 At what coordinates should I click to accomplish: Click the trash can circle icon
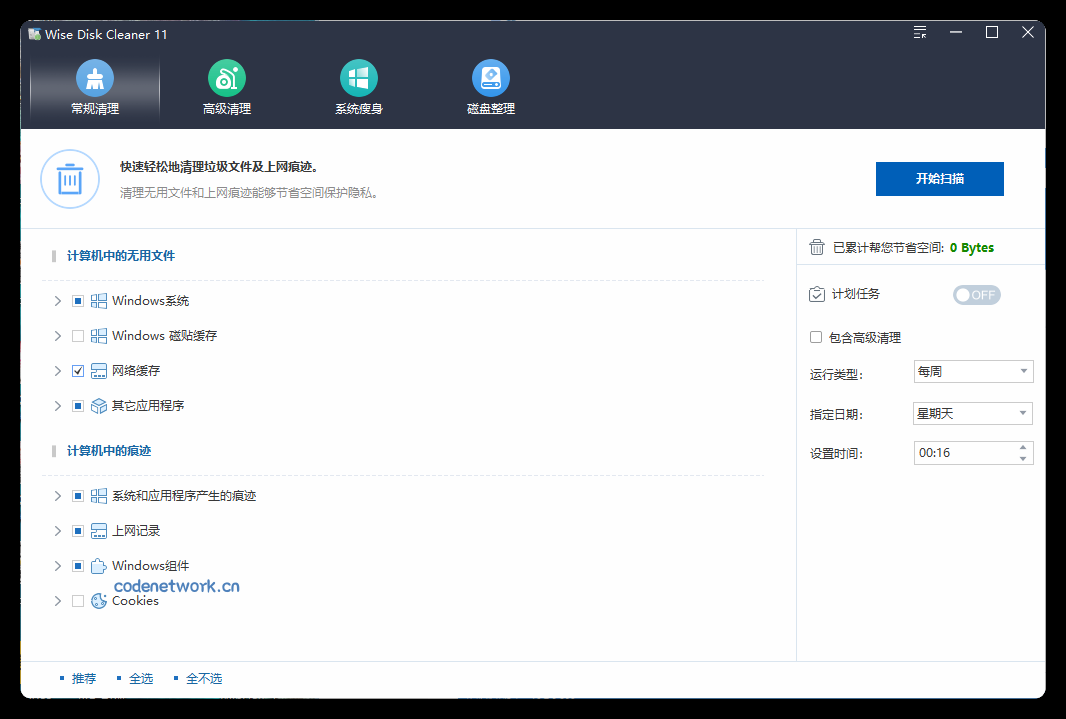point(70,179)
